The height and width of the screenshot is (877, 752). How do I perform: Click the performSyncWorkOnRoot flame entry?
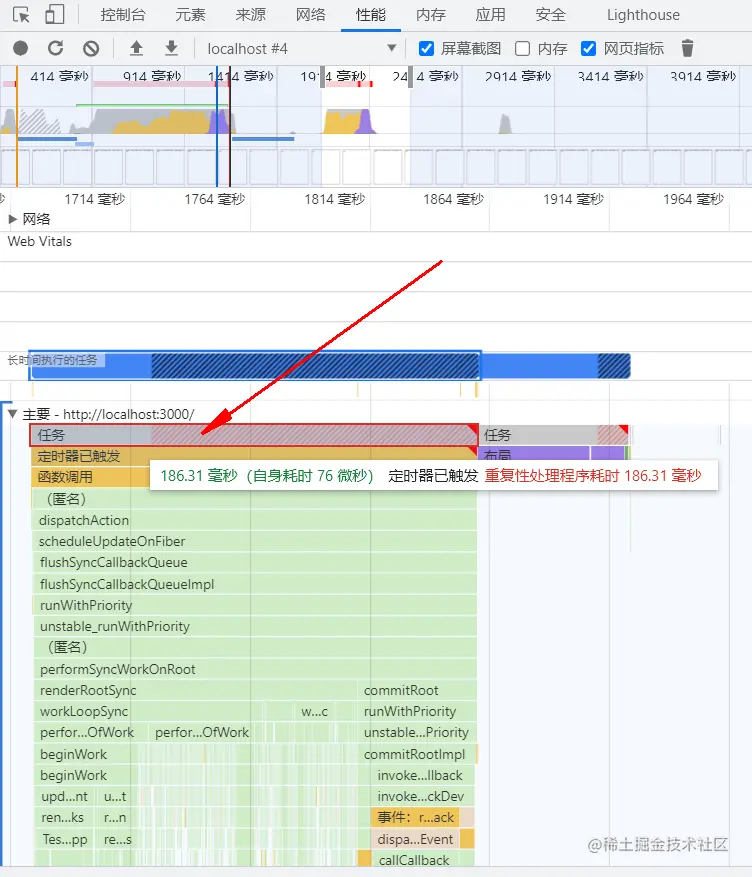(254, 669)
